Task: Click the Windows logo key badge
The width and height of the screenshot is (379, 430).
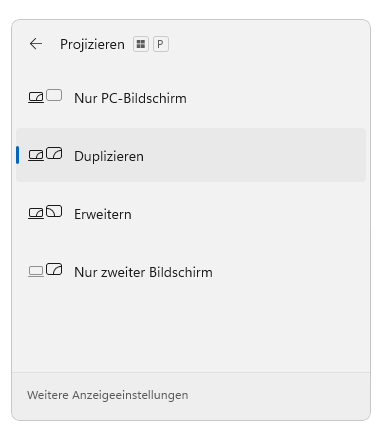Action: pos(141,44)
